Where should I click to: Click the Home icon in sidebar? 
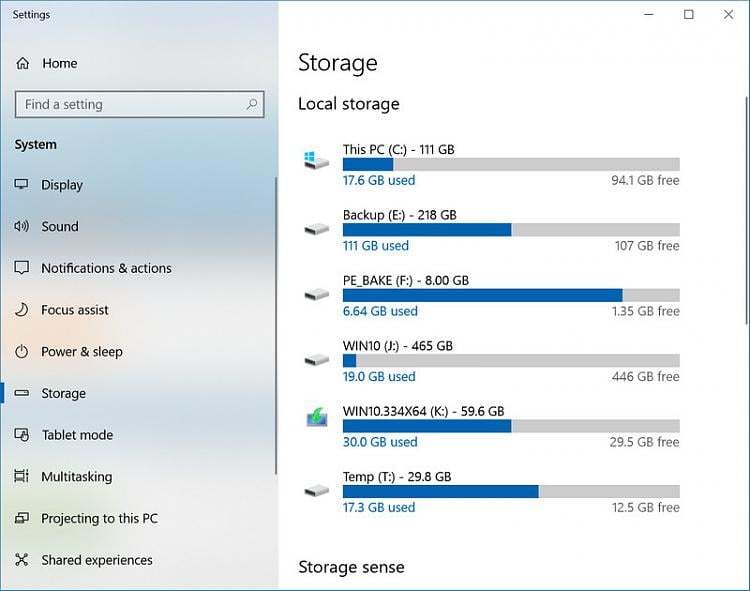(22, 63)
